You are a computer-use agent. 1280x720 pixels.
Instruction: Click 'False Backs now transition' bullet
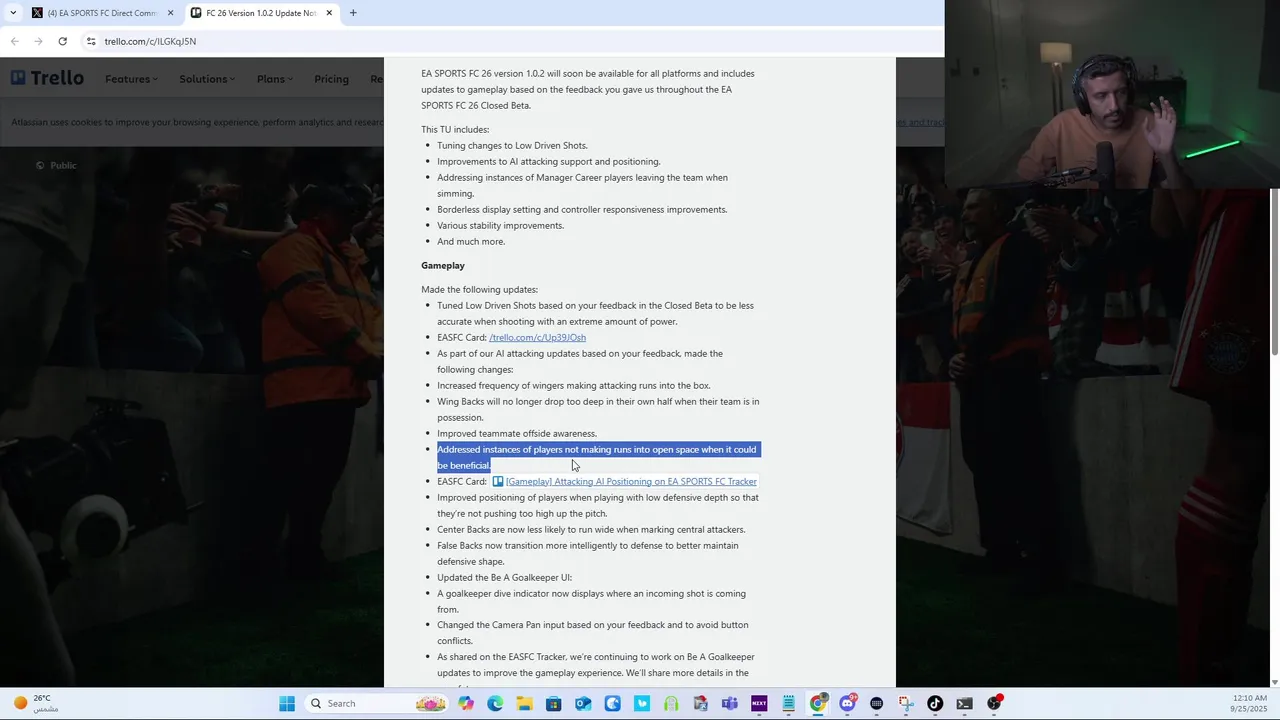pyautogui.click(x=588, y=553)
